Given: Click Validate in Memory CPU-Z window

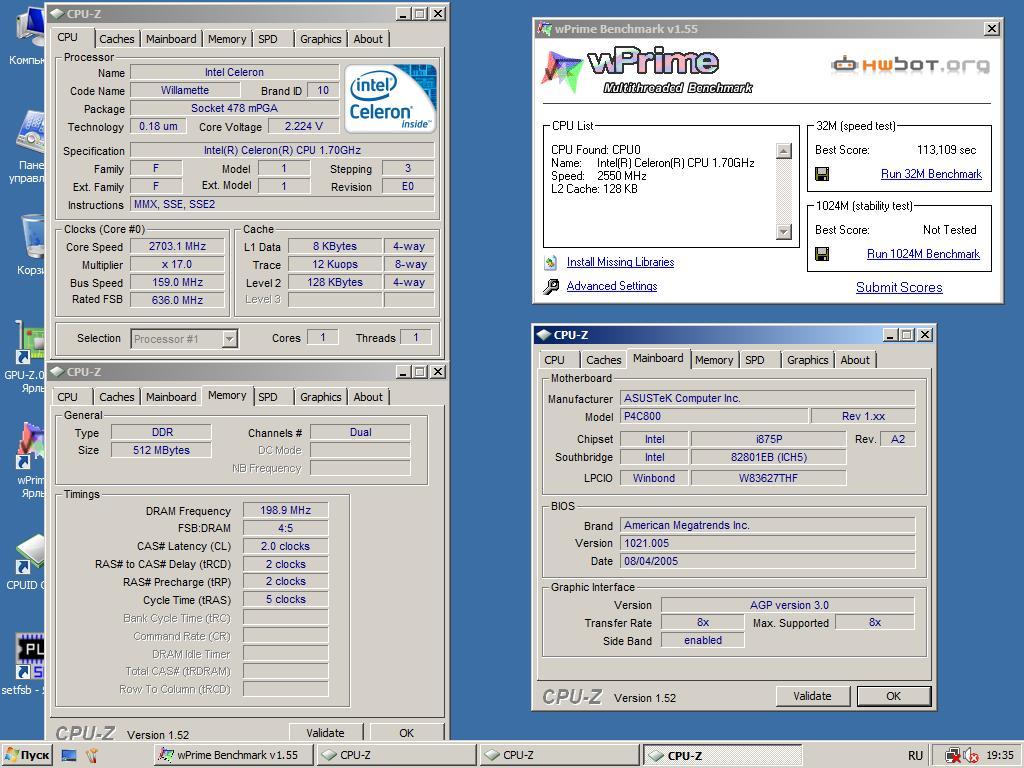Looking at the screenshot, I should 325,733.
